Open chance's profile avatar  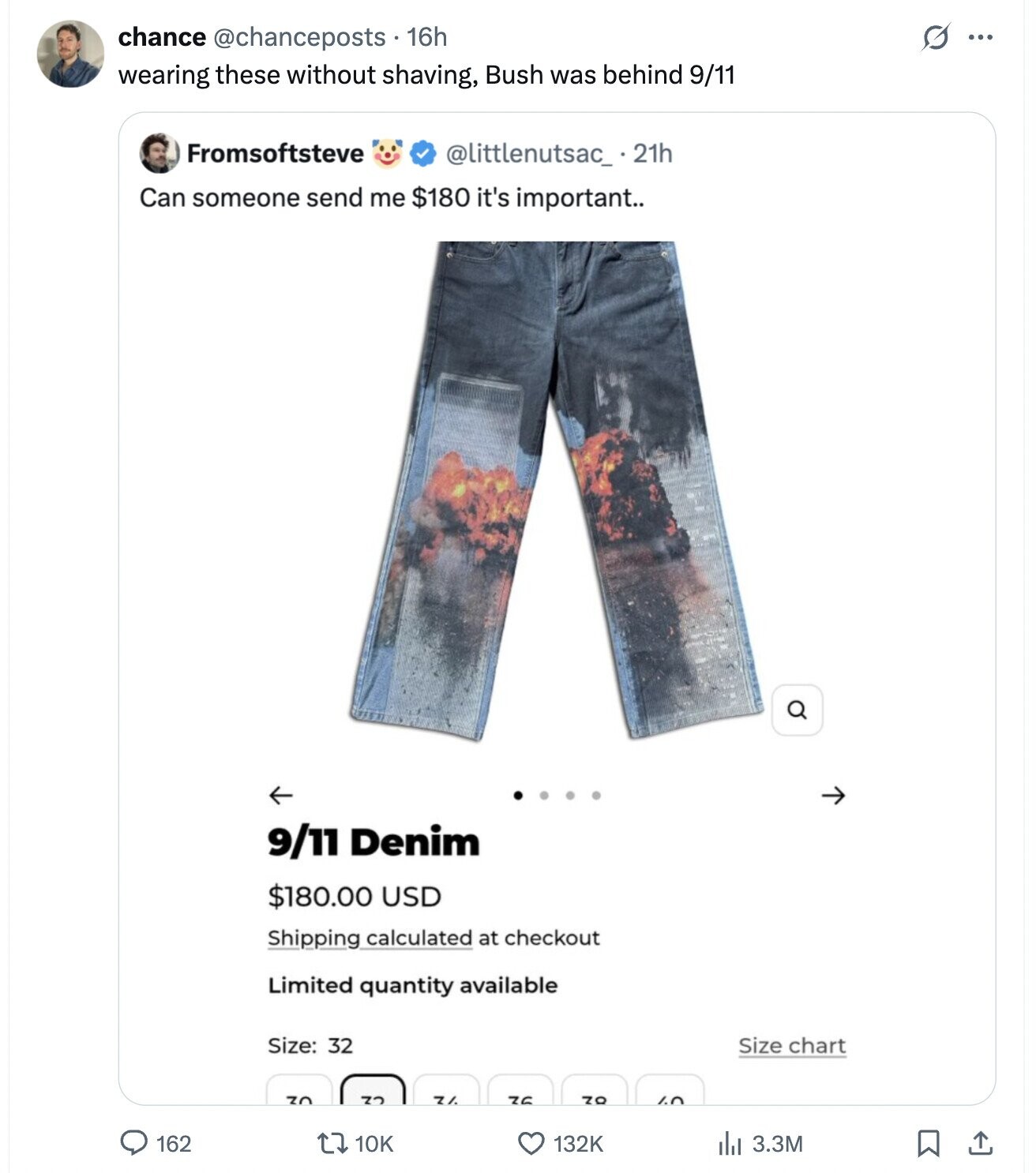click(x=70, y=54)
